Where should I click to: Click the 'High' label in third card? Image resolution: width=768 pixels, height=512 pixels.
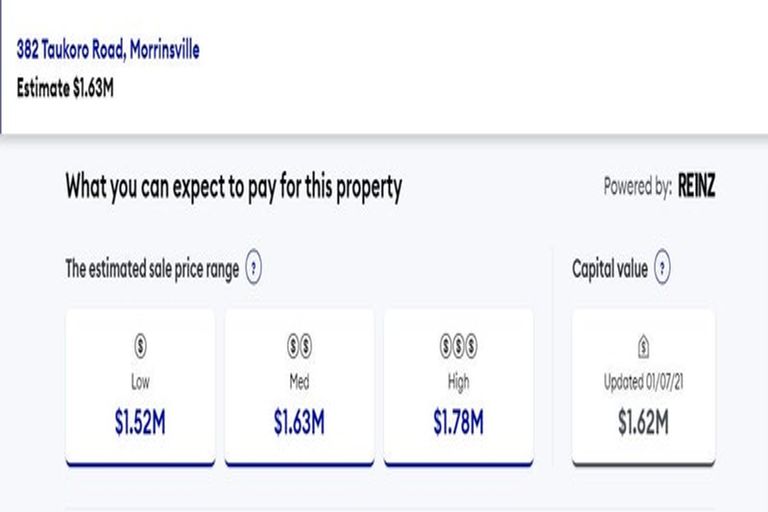click(458, 383)
